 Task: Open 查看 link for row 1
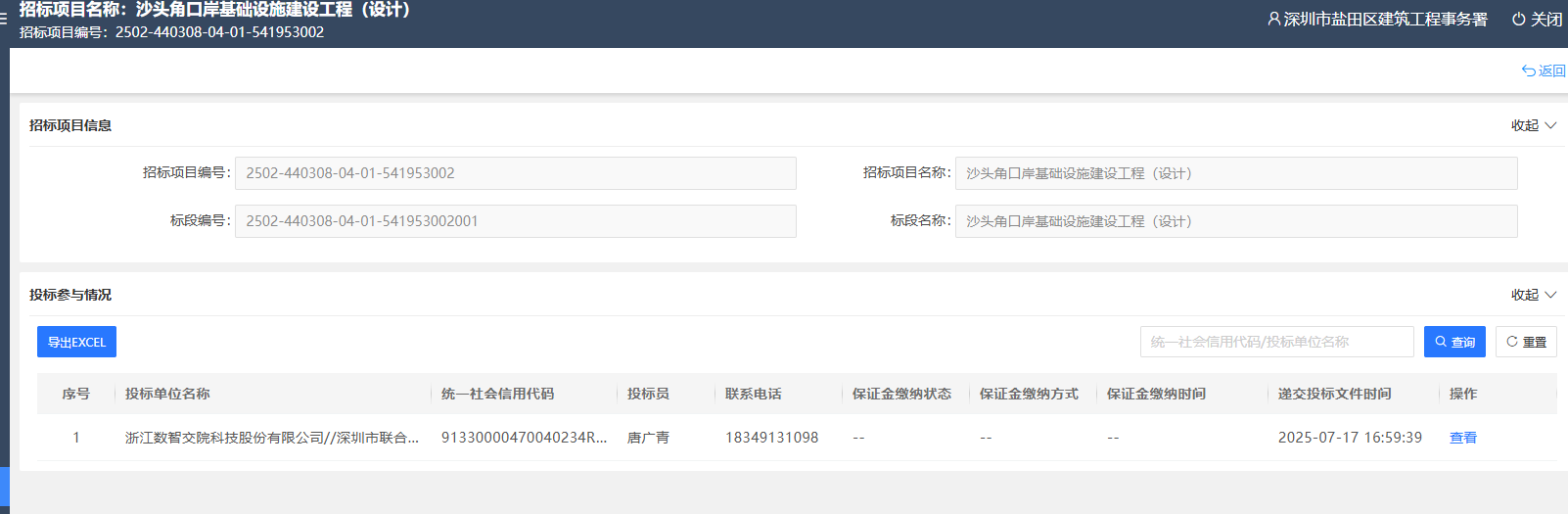pyautogui.click(x=1462, y=438)
